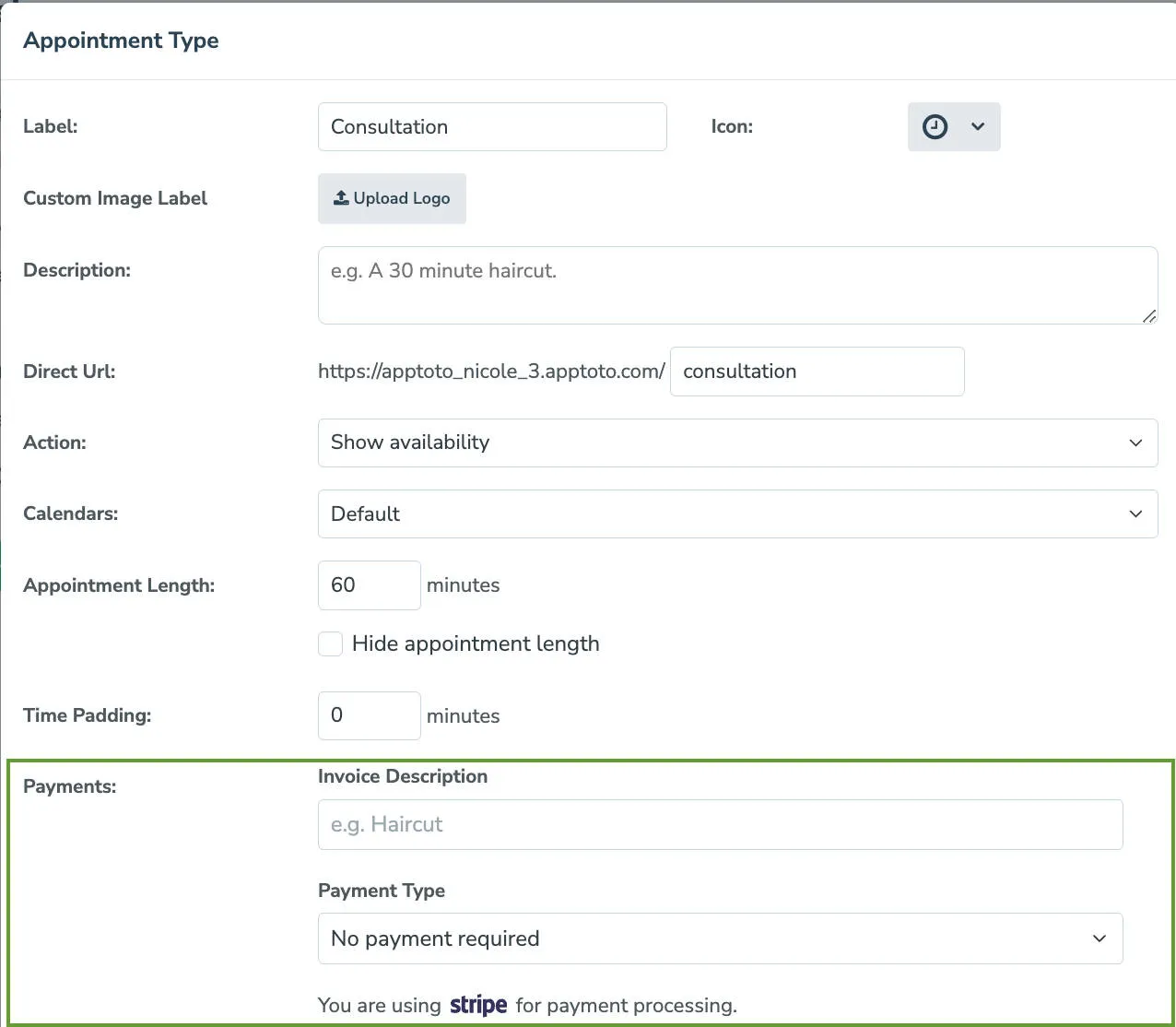Click the Payments section label
Viewport: 1176px width, 1027px height.
point(70,786)
